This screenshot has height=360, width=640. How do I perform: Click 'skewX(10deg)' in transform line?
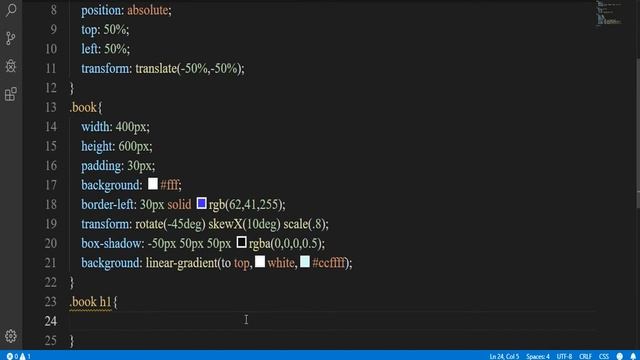click(x=244, y=224)
